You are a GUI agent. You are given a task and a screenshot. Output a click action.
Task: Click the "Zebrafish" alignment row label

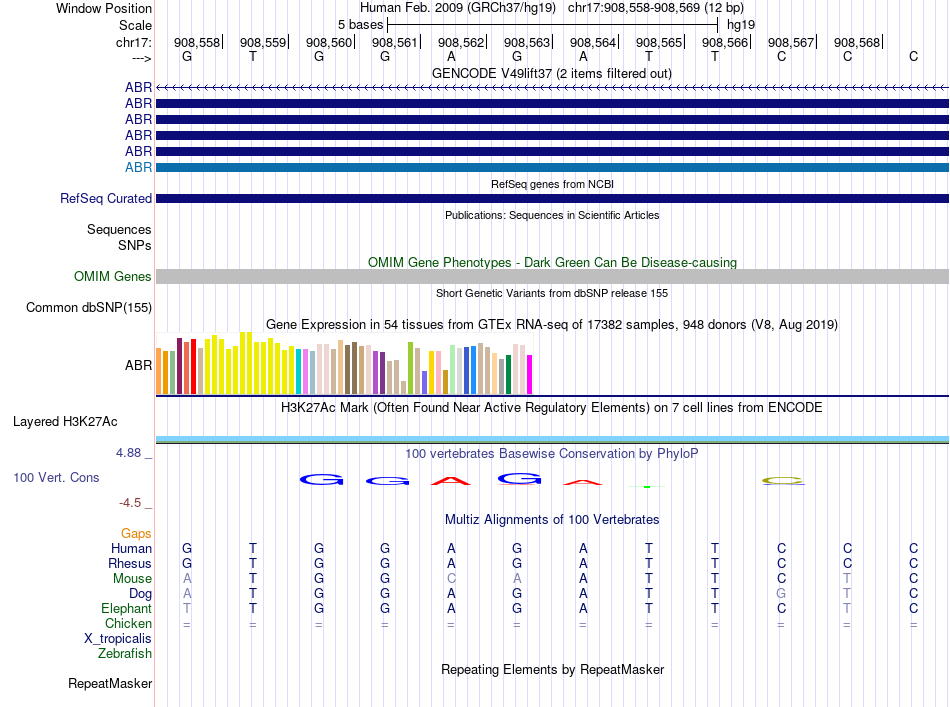(125, 654)
